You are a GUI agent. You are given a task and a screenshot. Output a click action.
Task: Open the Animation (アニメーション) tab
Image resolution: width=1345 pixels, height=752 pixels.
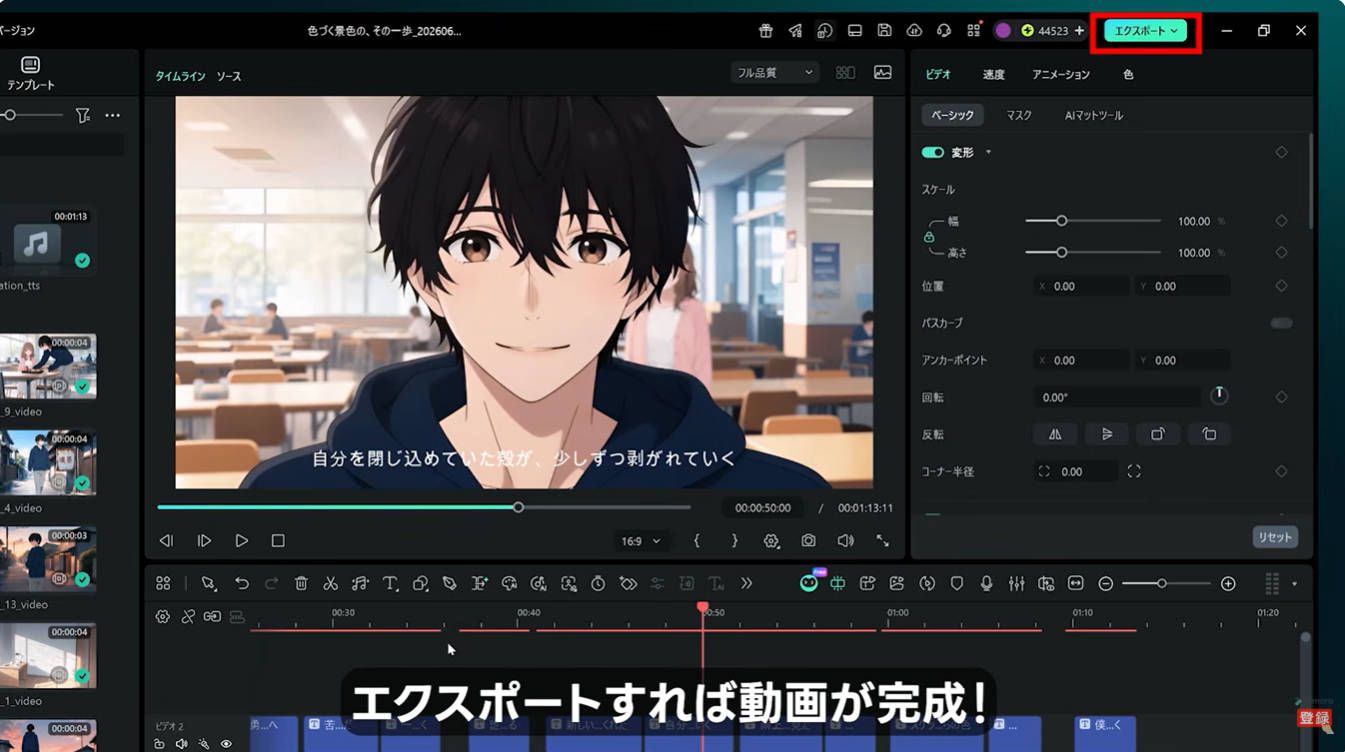(1061, 74)
